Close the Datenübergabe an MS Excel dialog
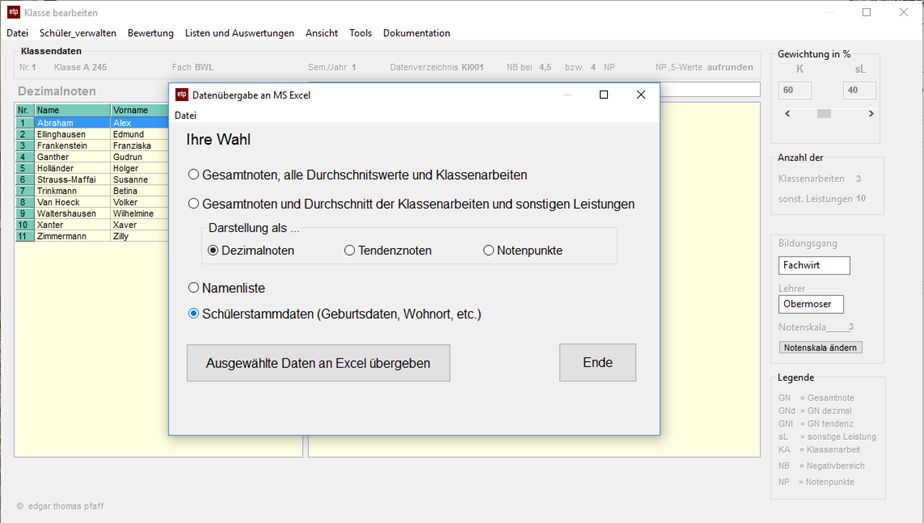 pyautogui.click(x=641, y=95)
